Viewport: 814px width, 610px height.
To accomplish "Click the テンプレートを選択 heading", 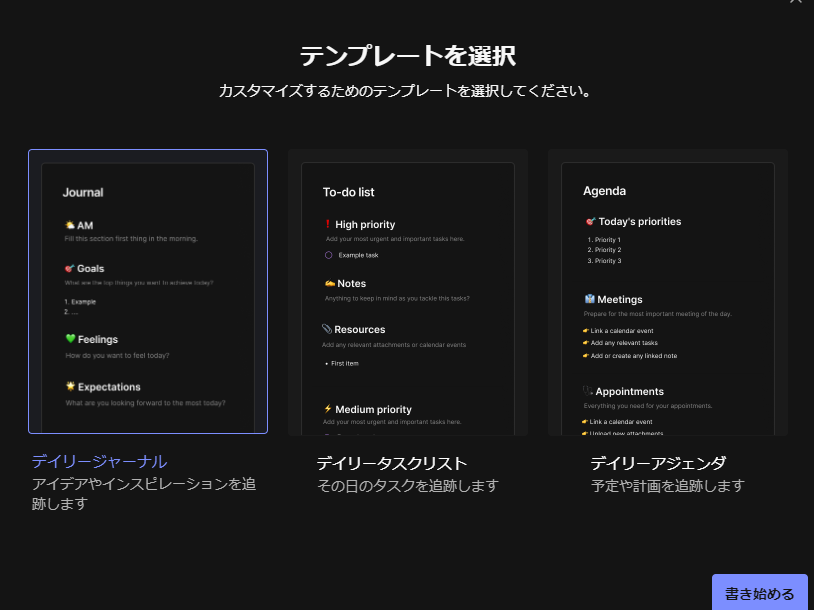I will coord(408,56).
